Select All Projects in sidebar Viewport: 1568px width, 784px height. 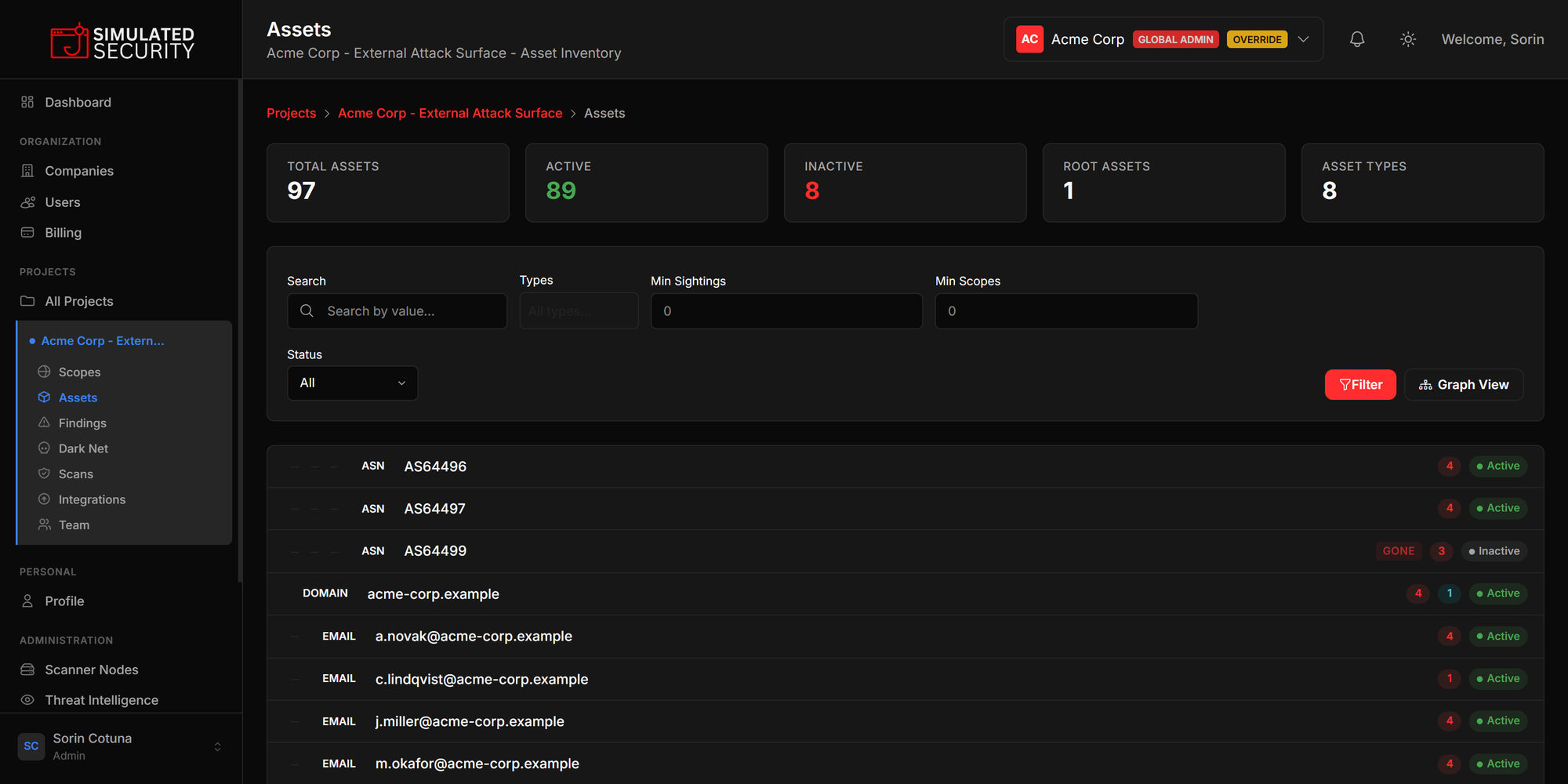click(x=79, y=301)
